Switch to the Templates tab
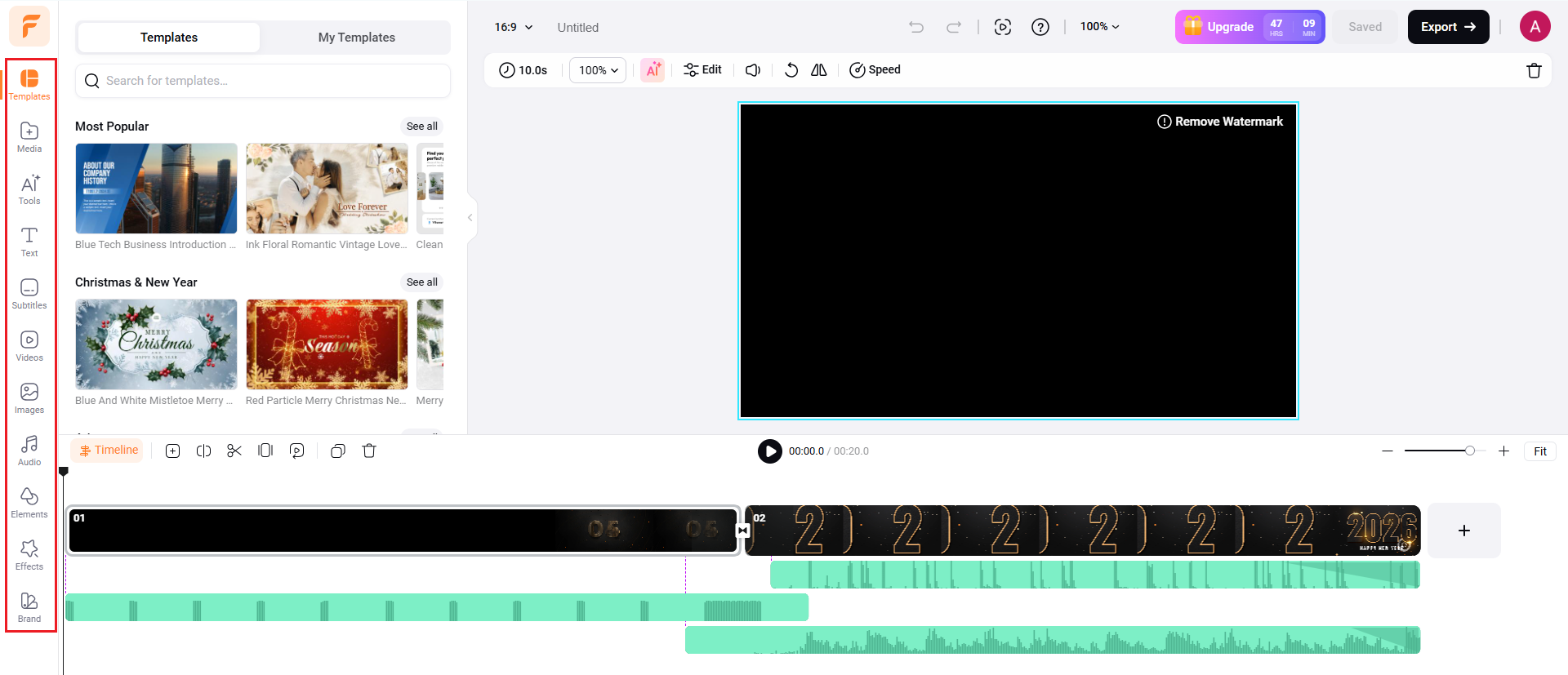The width and height of the screenshot is (1568, 675). tap(169, 38)
